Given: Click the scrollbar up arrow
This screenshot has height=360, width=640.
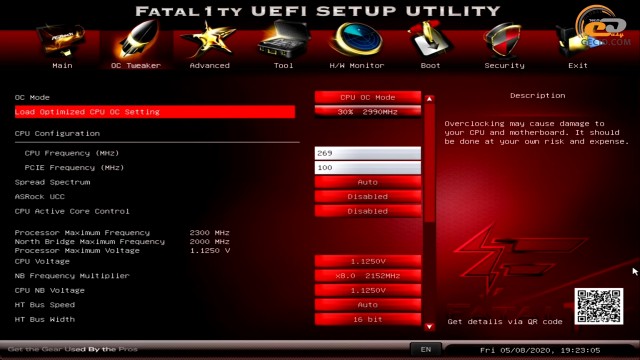Looking at the screenshot, I should pos(429,99).
